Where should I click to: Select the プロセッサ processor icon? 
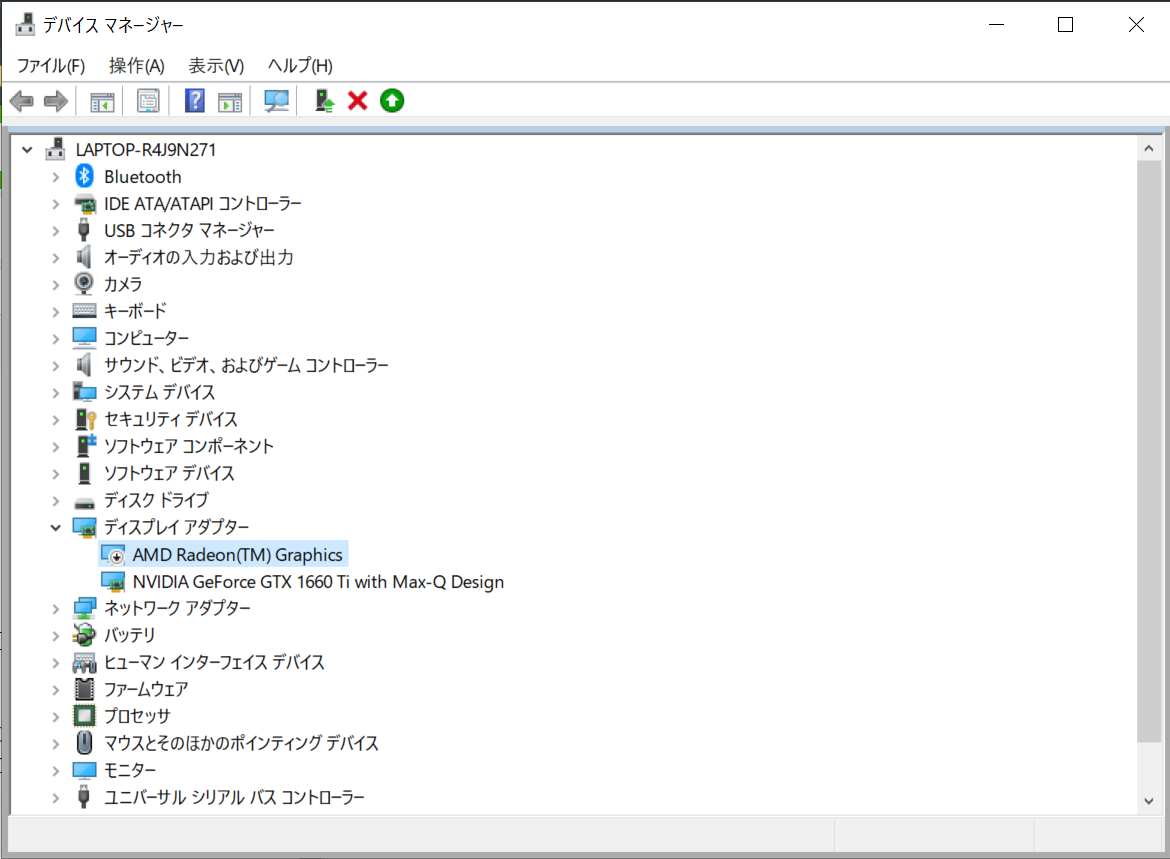pyautogui.click(x=84, y=716)
